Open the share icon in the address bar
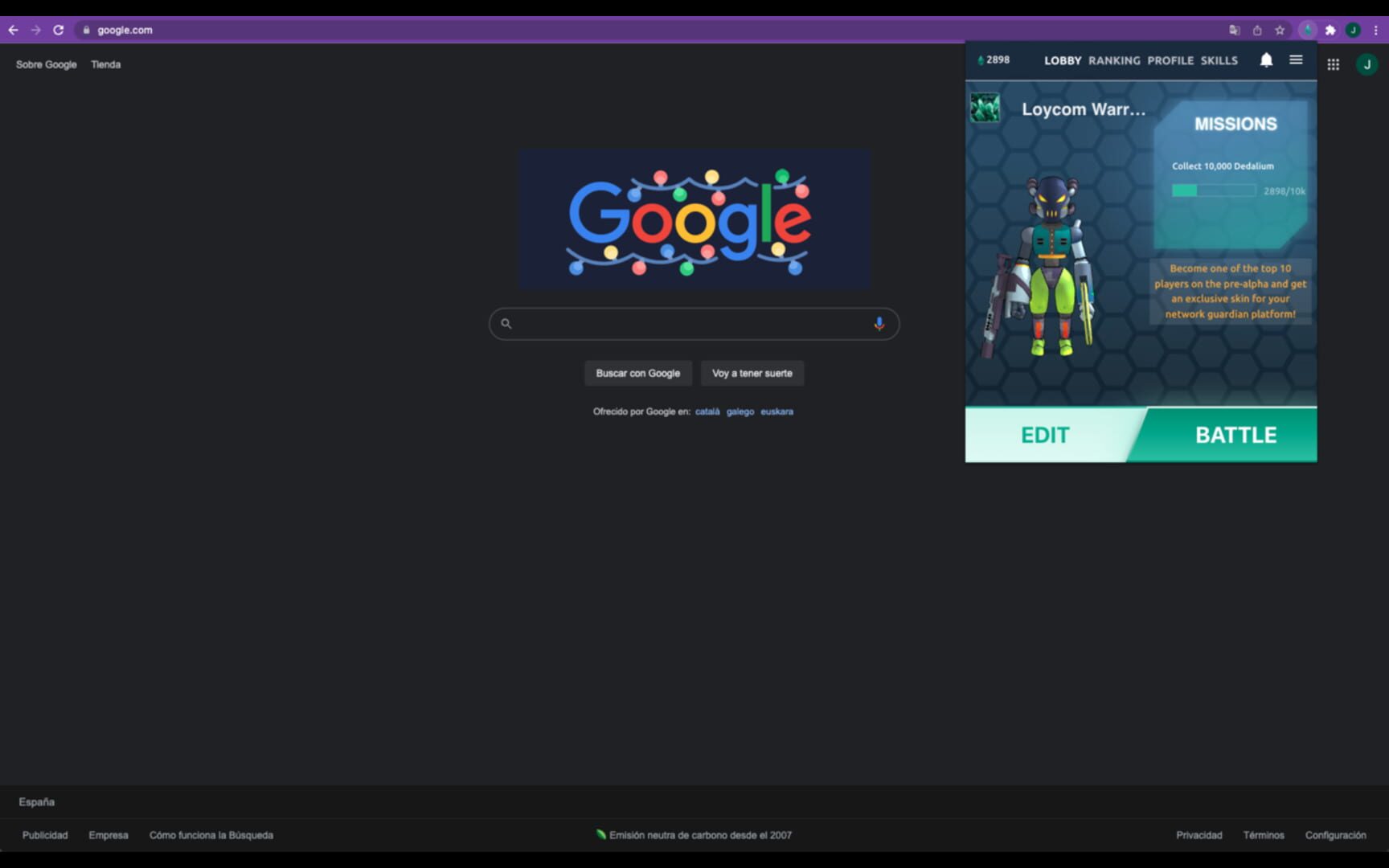 [1256, 30]
